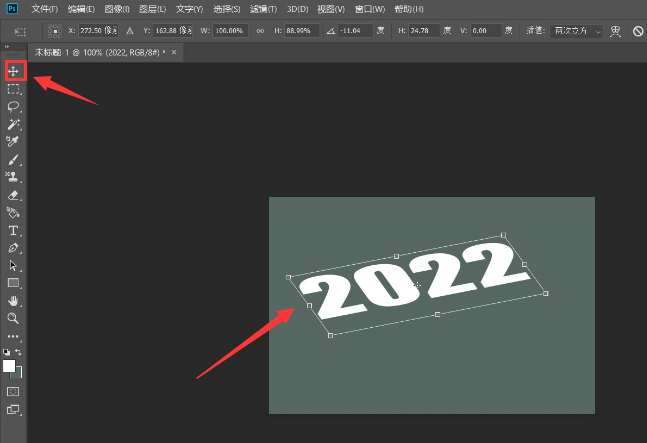Select the Horizontal Type tool
This screenshot has width=647, height=443.
pyautogui.click(x=14, y=230)
